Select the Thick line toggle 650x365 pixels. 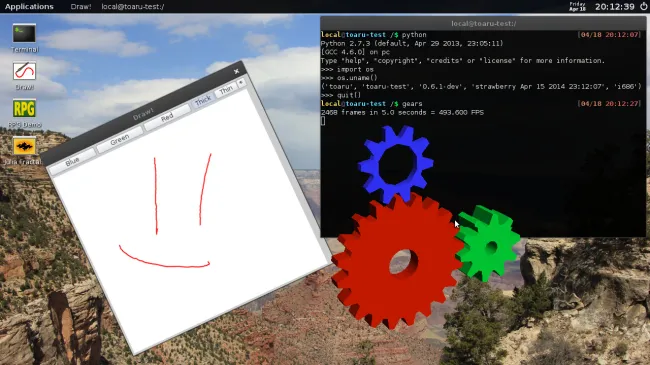tap(203, 101)
